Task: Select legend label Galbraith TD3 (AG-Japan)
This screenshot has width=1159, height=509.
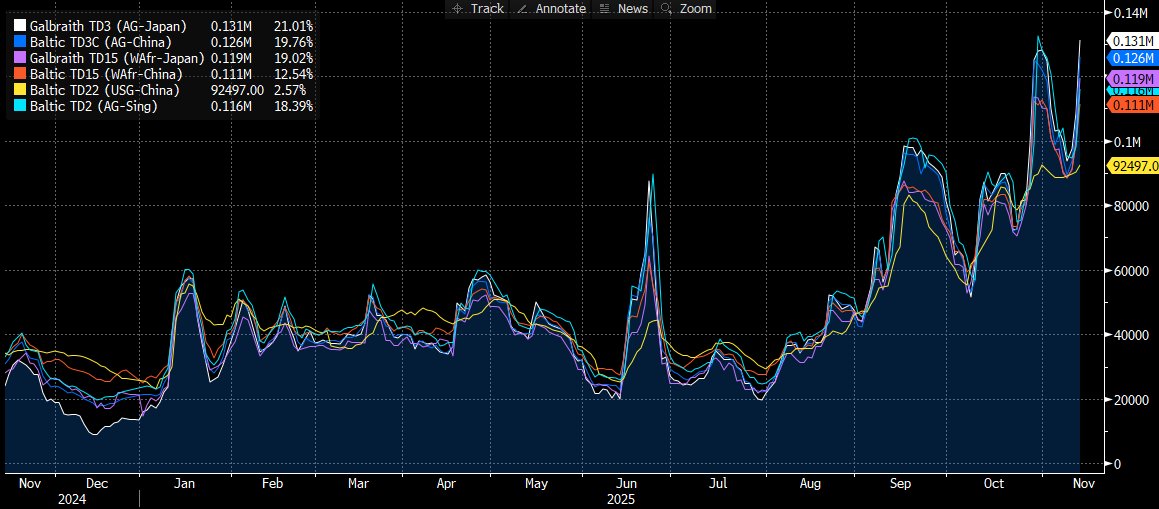Action: coord(108,26)
